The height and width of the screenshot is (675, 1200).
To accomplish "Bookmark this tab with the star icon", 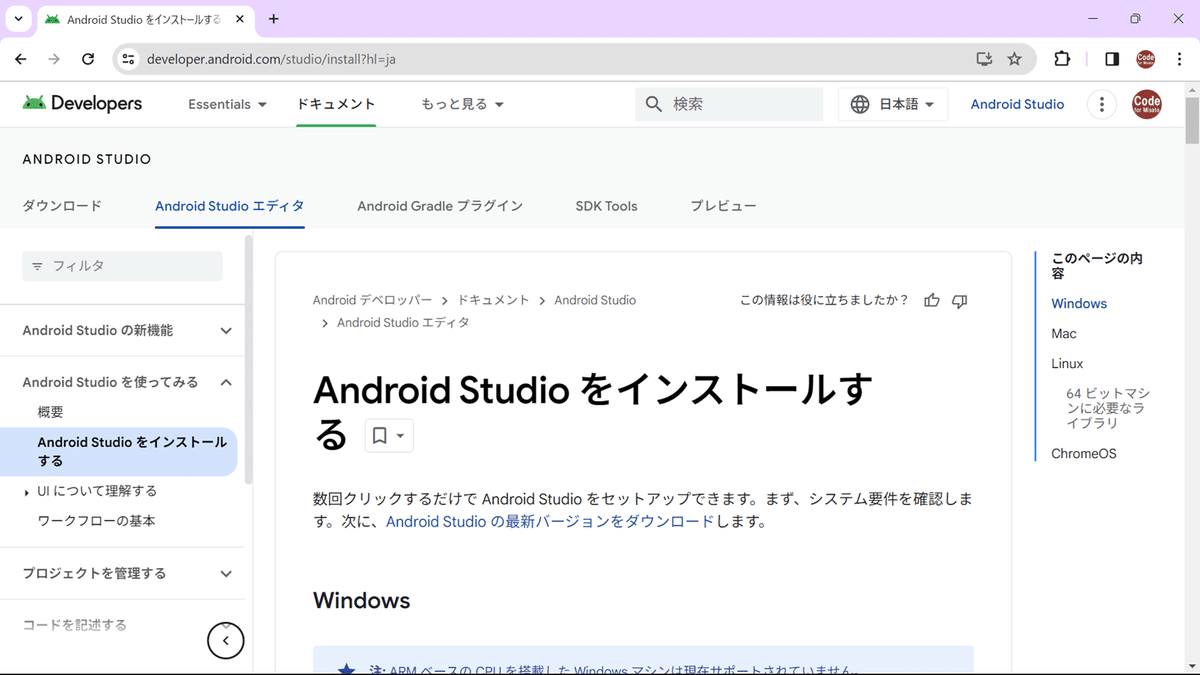I will (1014, 59).
